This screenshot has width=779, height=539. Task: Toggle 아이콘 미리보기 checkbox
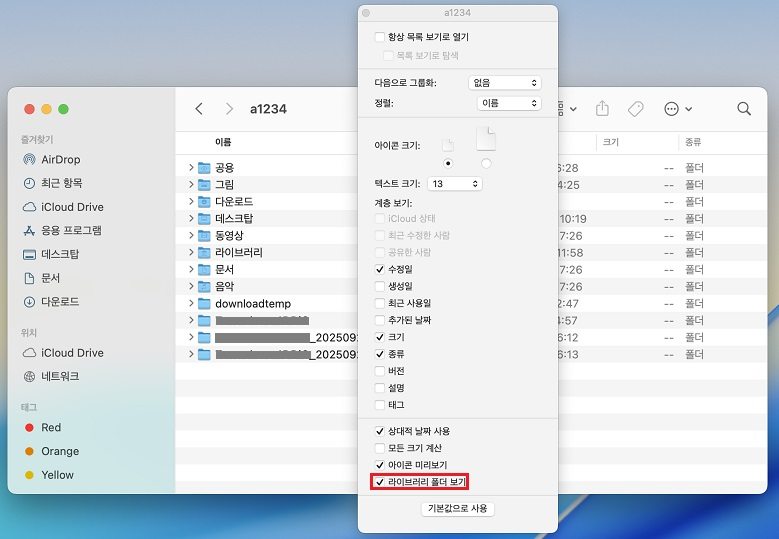point(380,465)
